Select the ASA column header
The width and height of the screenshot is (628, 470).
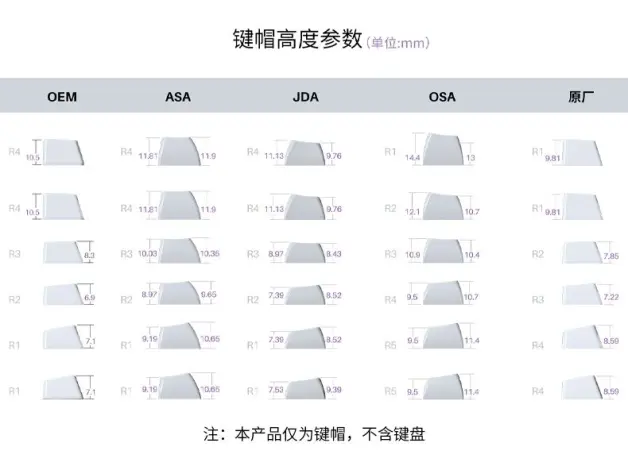tap(178, 97)
